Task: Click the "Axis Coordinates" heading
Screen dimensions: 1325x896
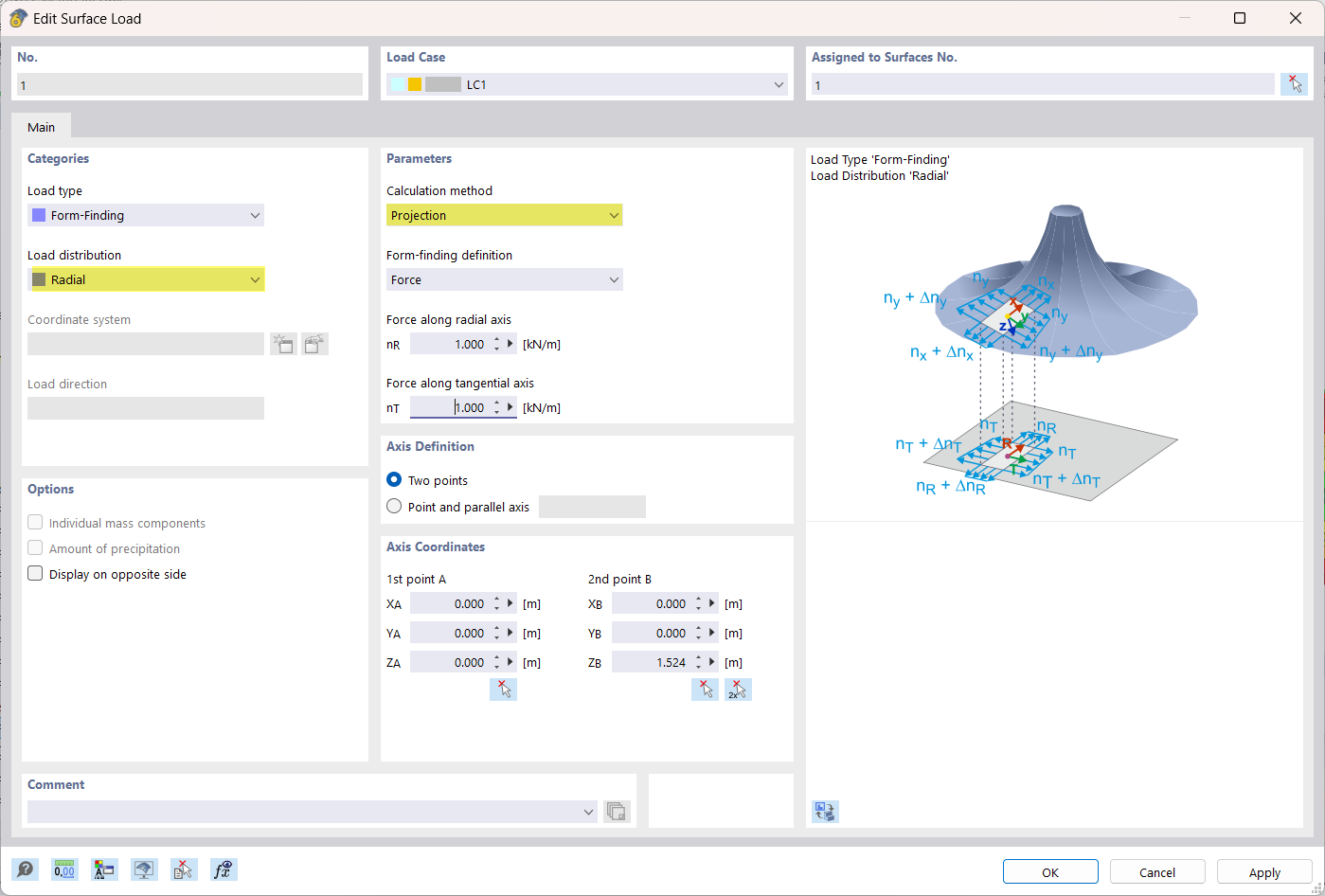Action: 436,547
